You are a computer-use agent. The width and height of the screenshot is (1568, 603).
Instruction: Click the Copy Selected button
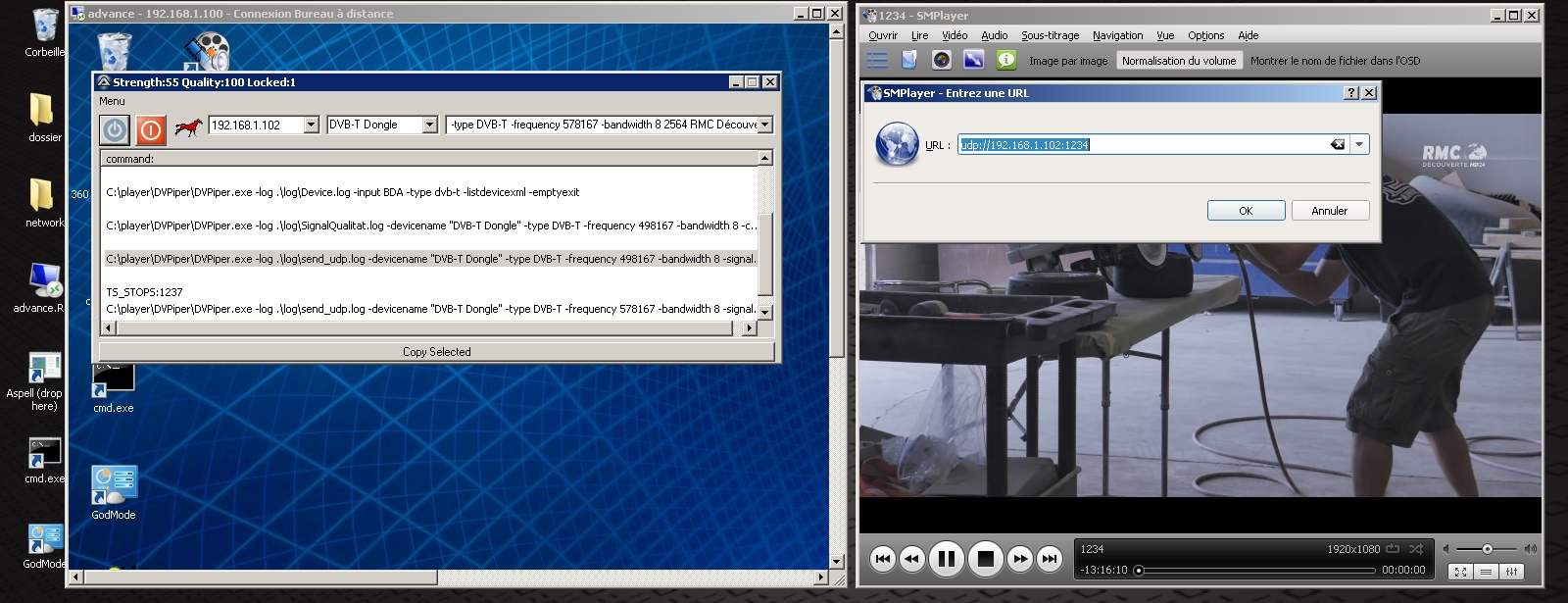click(436, 352)
